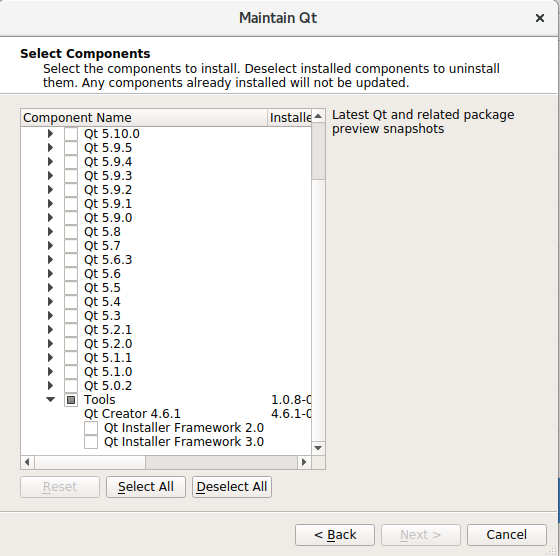Expand the Qt 5.9.0 tree node
Image resolution: width=560 pixels, height=556 pixels.
50,217
